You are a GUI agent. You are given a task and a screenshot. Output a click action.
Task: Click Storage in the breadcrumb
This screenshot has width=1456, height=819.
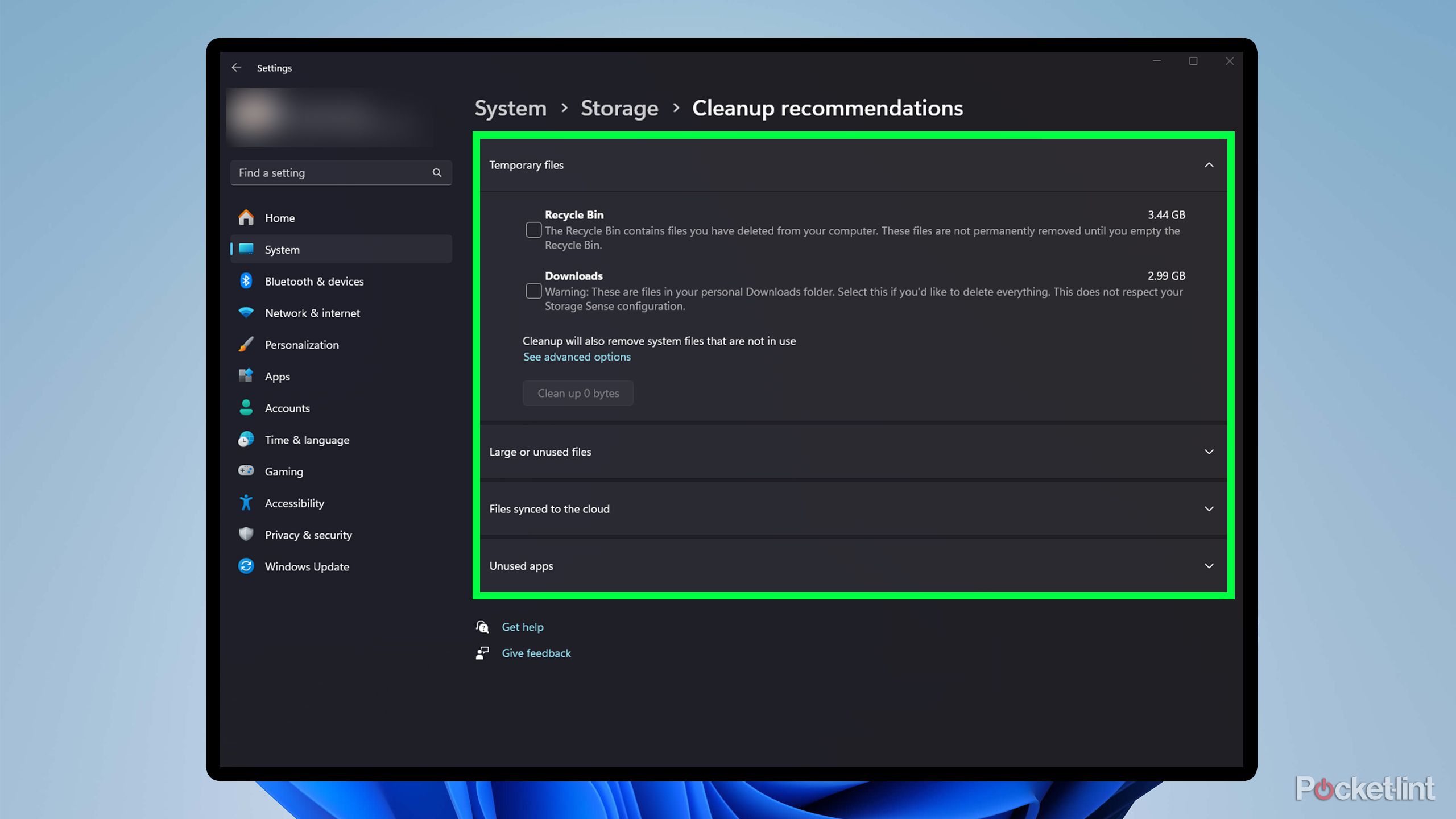(x=619, y=108)
